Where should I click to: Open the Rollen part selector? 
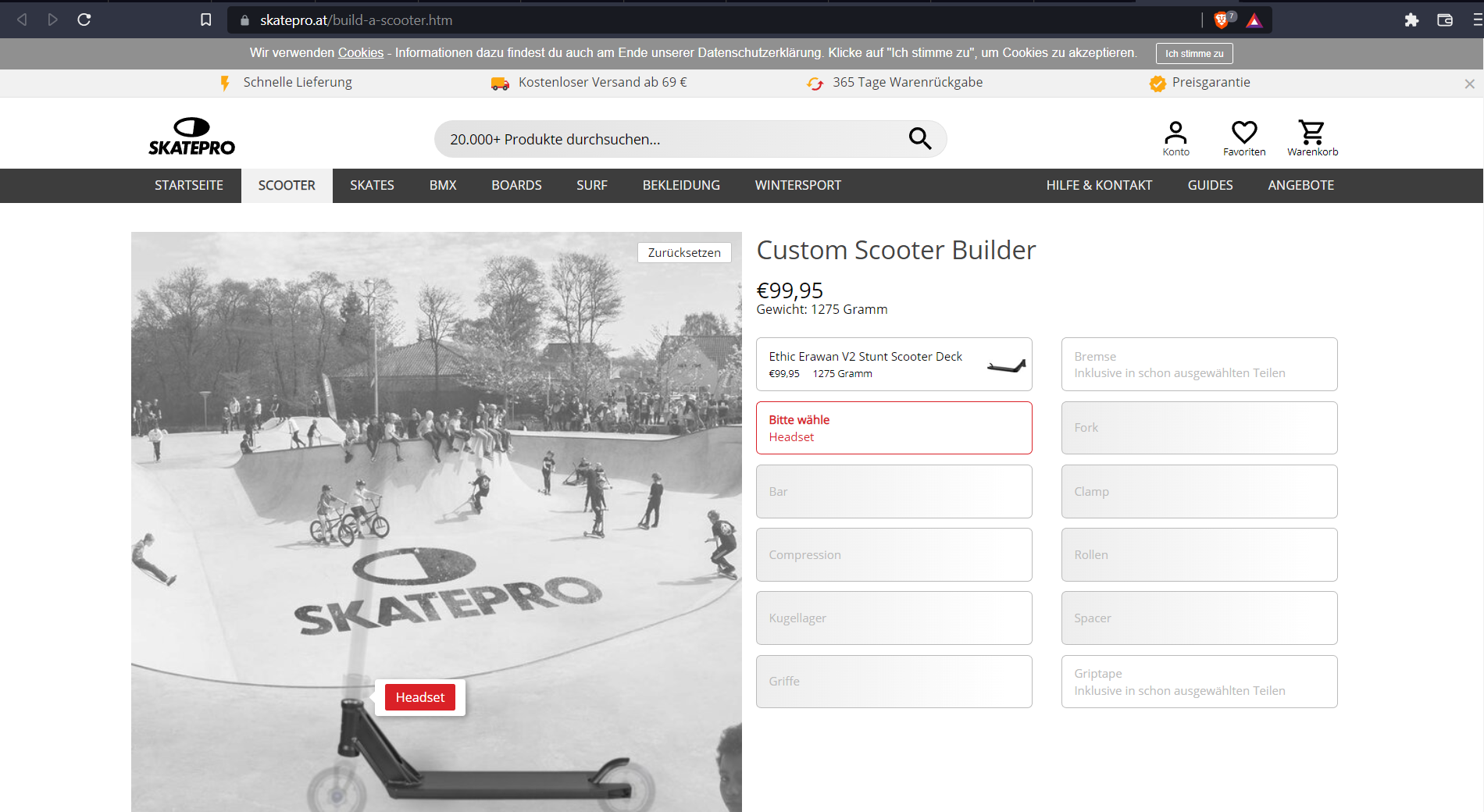1199,554
